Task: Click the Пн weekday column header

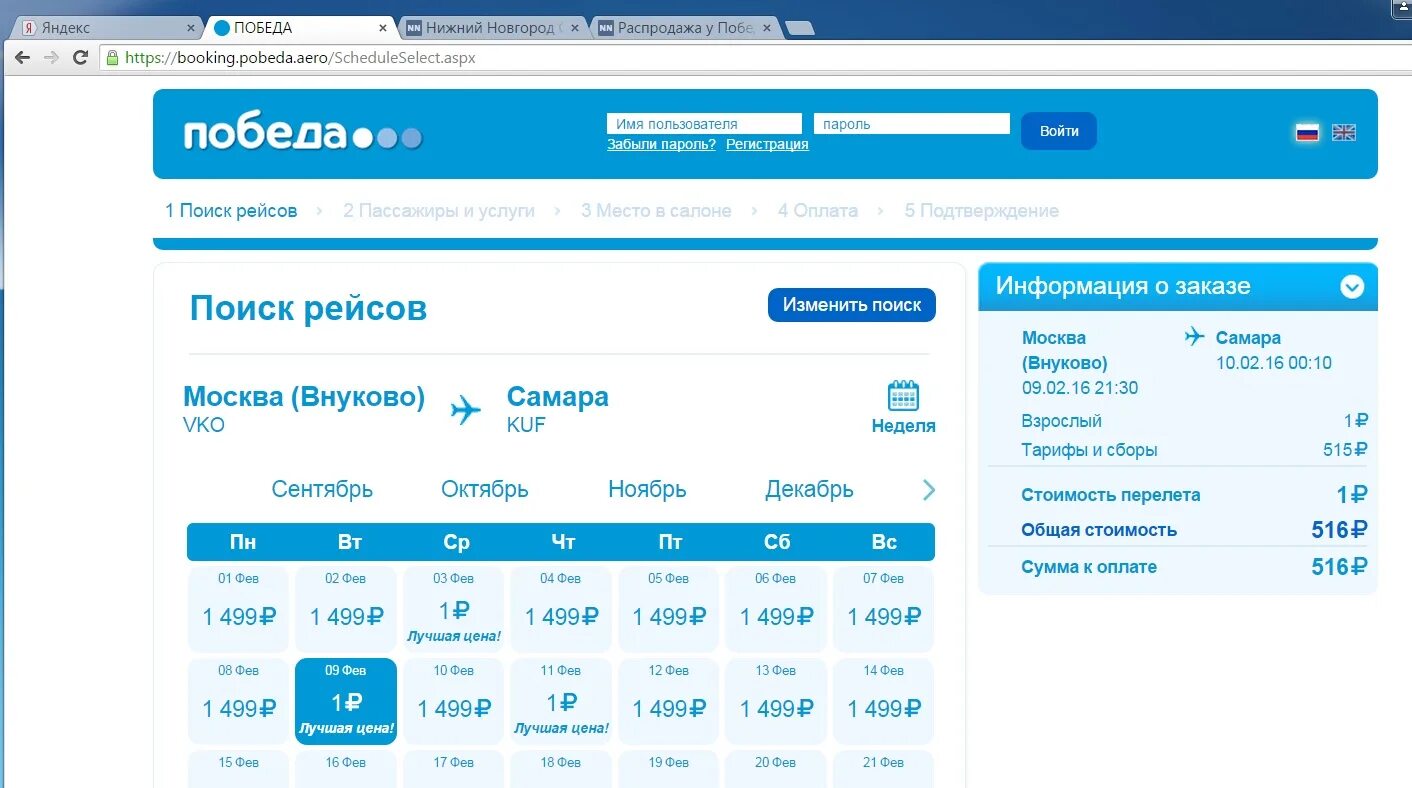Action: (x=243, y=542)
